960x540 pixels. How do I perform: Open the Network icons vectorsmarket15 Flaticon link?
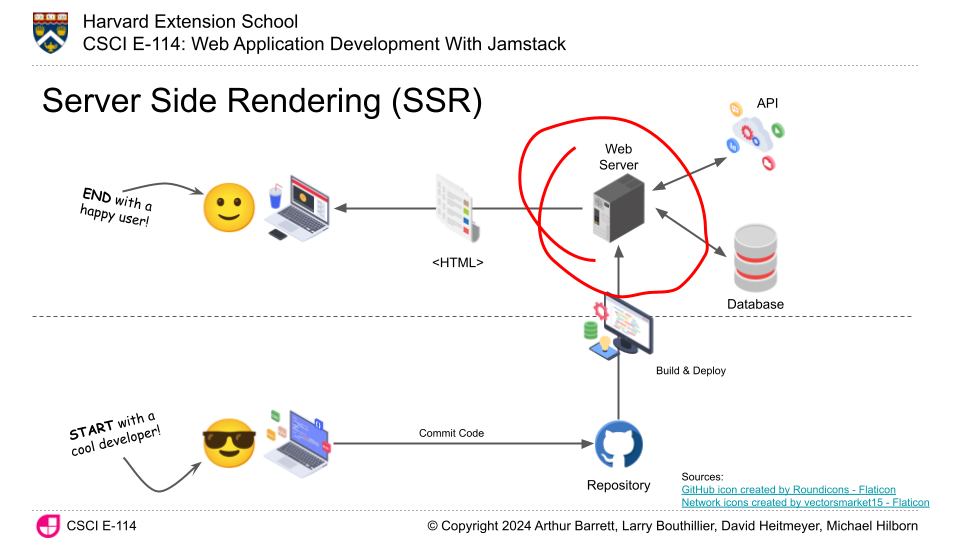pos(805,503)
